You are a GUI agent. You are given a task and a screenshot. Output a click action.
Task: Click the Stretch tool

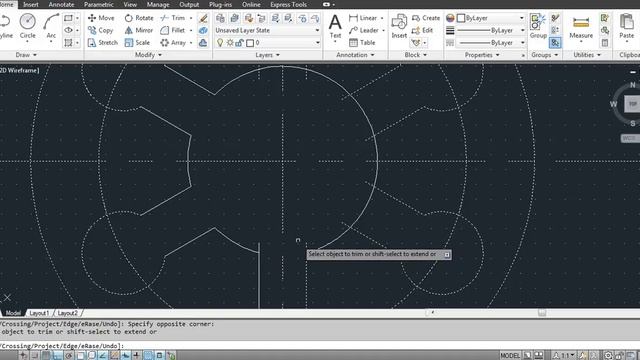[x=102, y=42]
